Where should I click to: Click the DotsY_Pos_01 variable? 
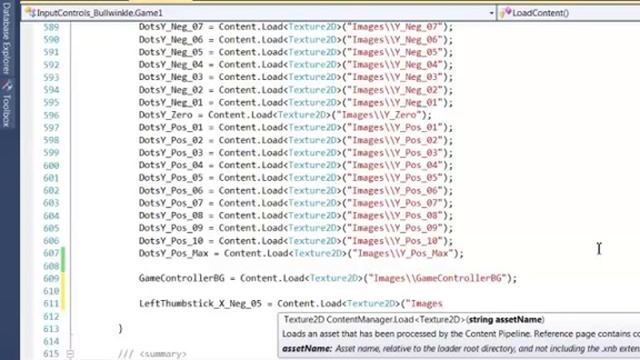pos(171,127)
